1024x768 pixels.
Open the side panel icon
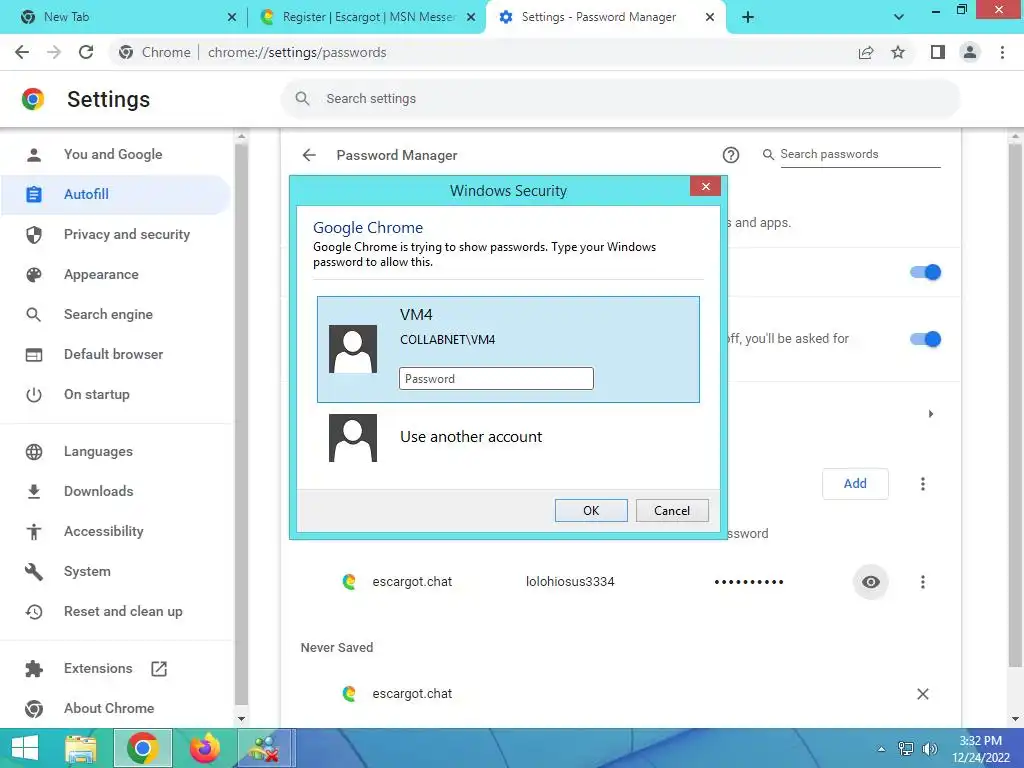(938, 52)
